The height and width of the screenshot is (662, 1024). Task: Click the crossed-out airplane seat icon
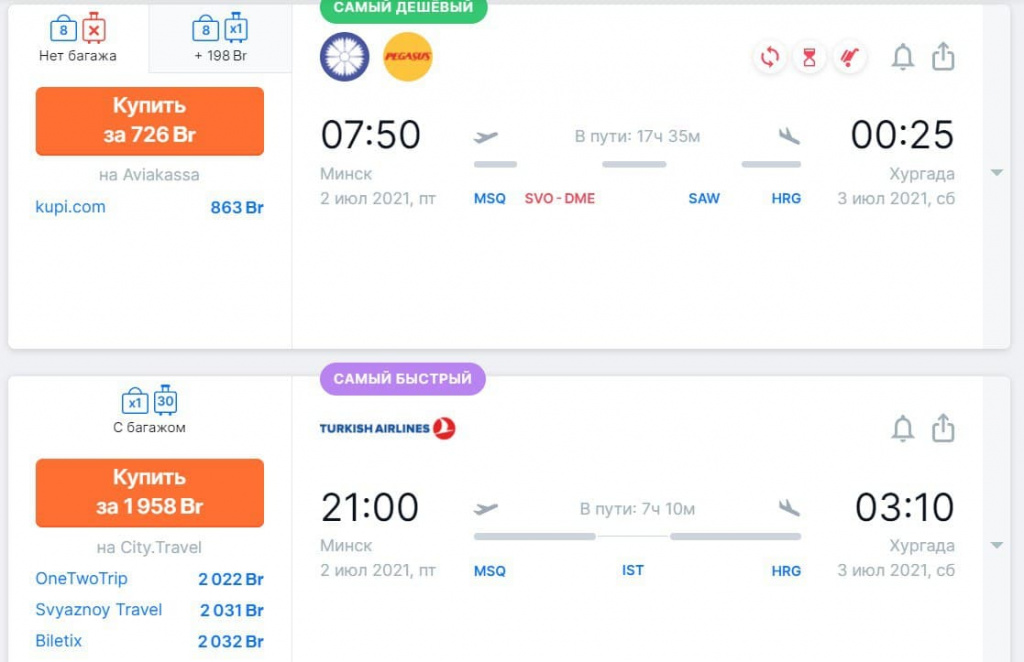(849, 57)
